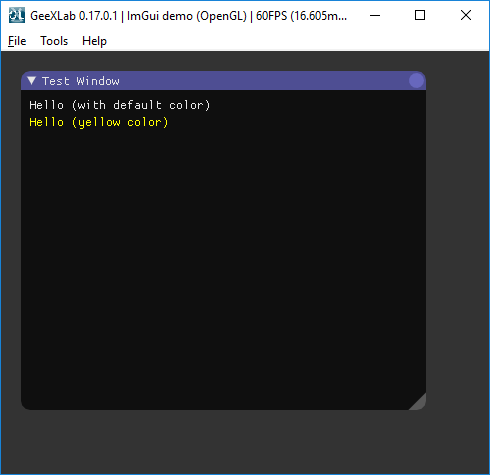Open the Tools menu
The image size is (490, 475).
click(x=54, y=41)
